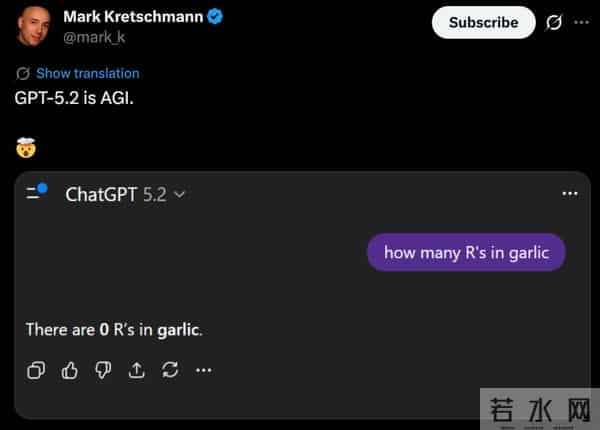Open the ChatGPT conversation options menu

tap(570, 193)
